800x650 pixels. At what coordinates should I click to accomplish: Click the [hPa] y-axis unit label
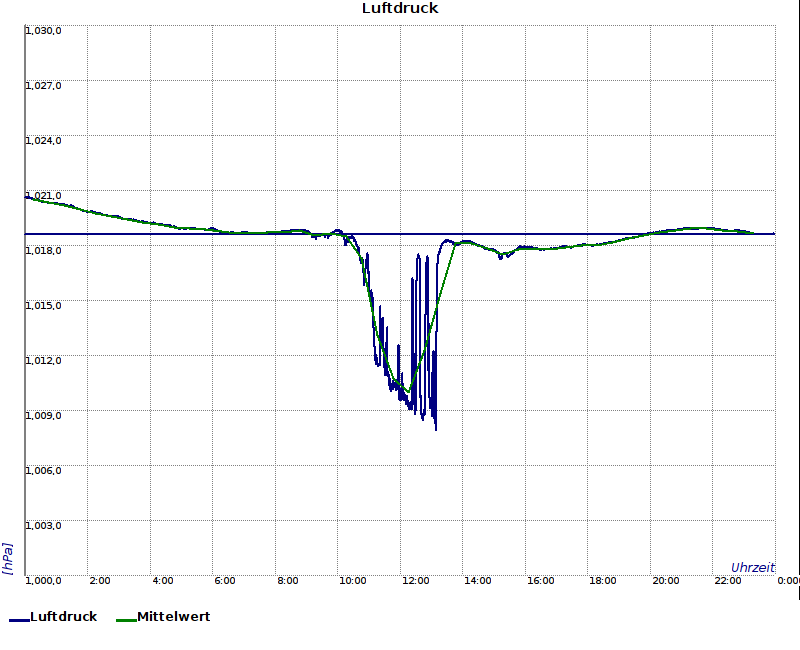pyautogui.click(x=8, y=559)
